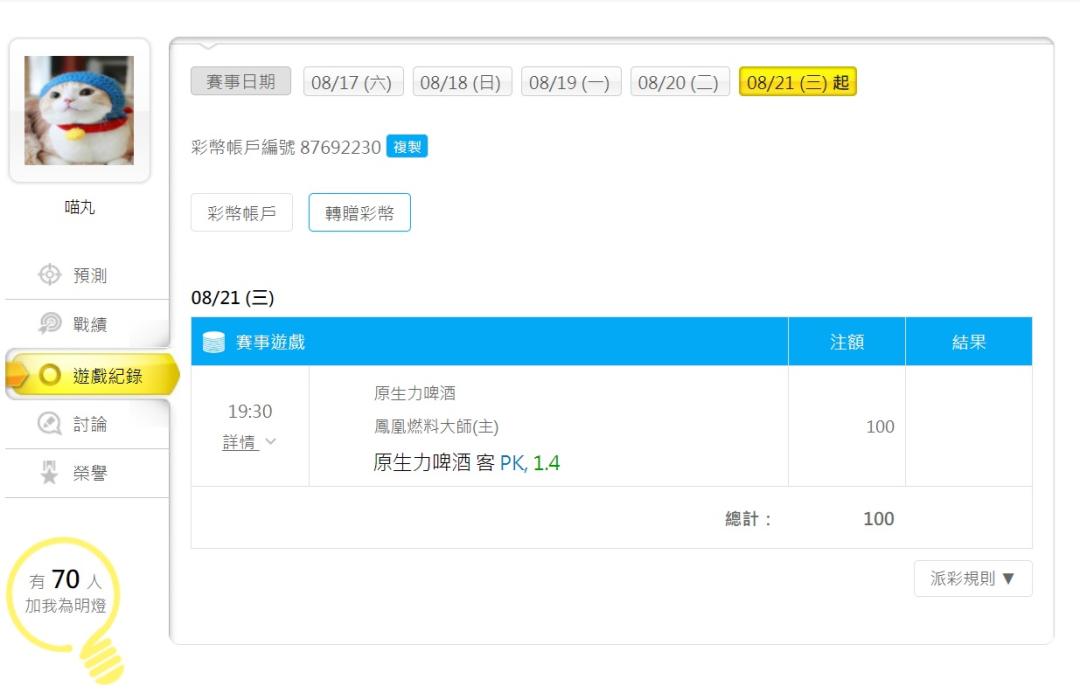Click the 賽事遊戲 header title
The image size is (1080, 693).
click(x=270, y=342)
